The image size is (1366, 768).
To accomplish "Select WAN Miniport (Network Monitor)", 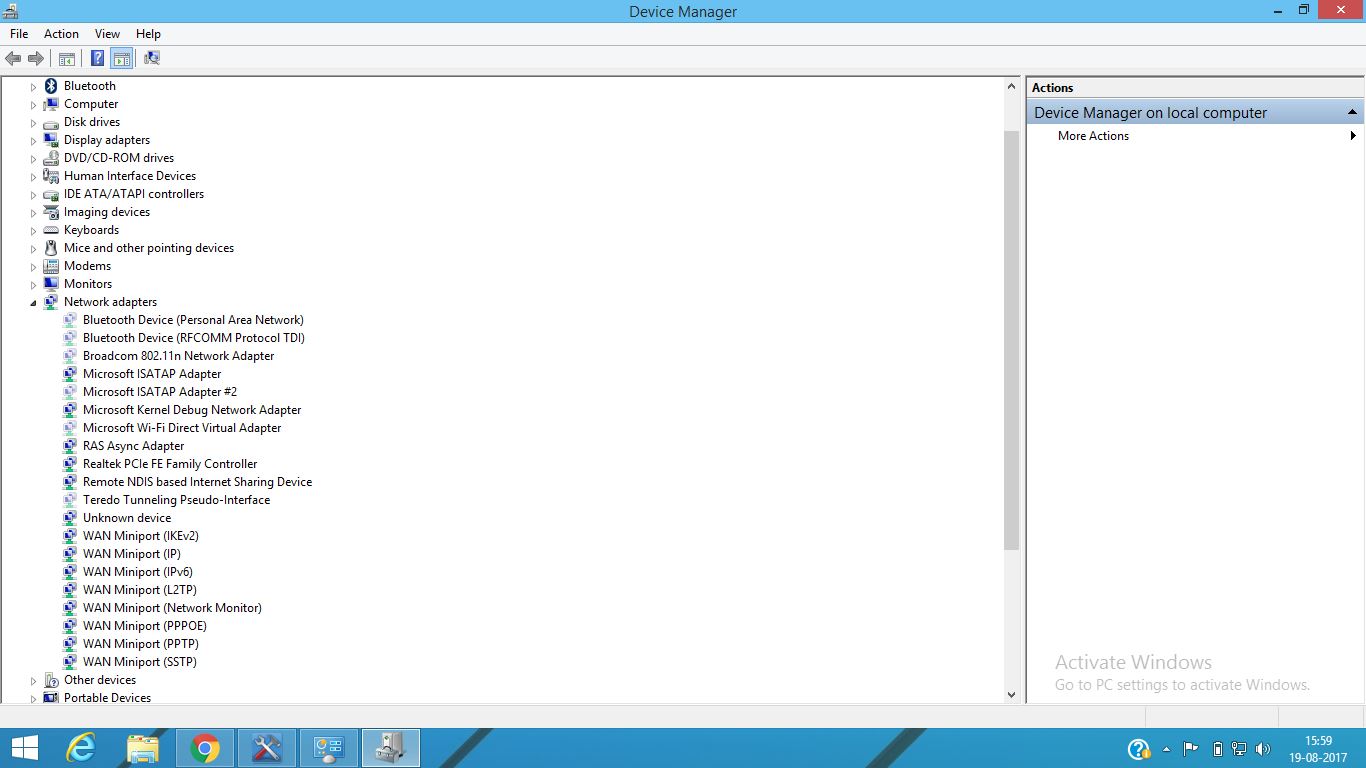I will tap(172, 608).
